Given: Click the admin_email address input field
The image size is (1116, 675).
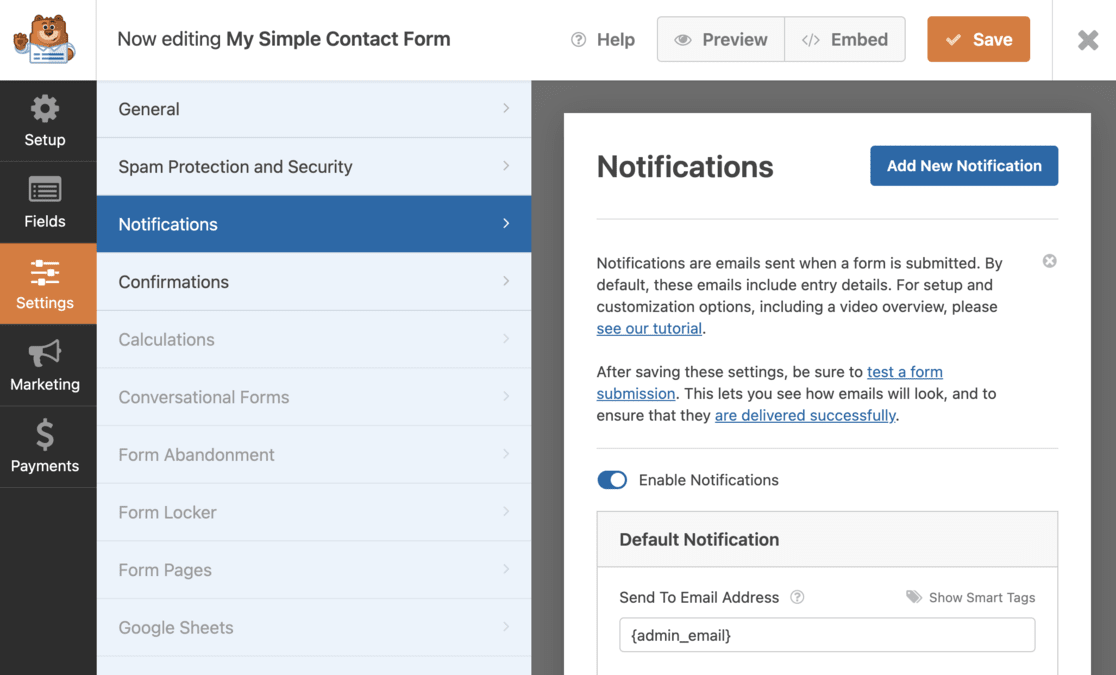Looking at the screenshot, I should pos(826,635).
